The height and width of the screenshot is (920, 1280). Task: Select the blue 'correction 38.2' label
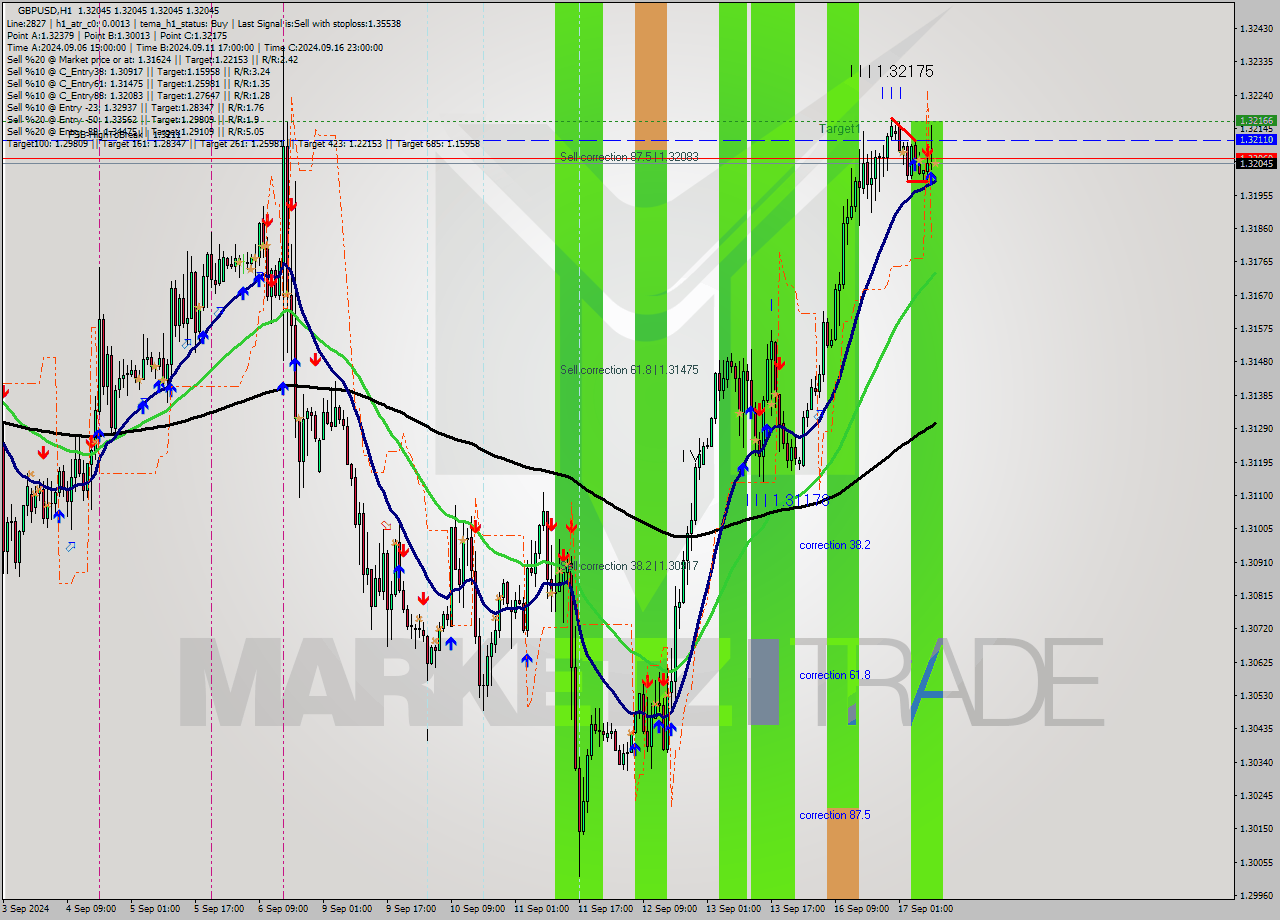(x=835, y=545)
